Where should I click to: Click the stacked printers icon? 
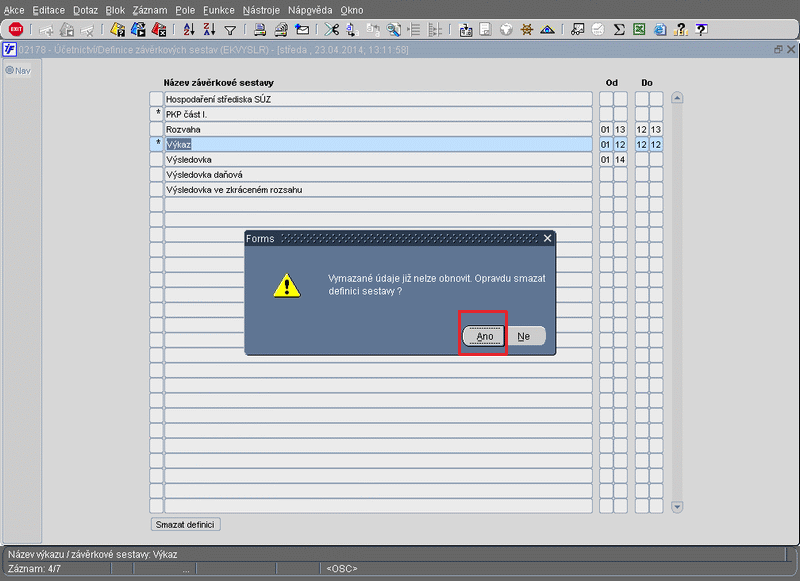[x=281, y=30]
